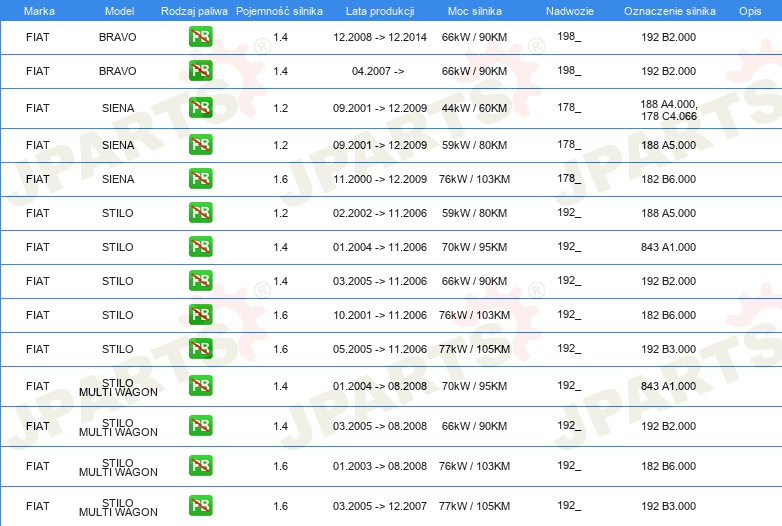Click SIENA model in 76kW / 103KM row

[118, 179]
